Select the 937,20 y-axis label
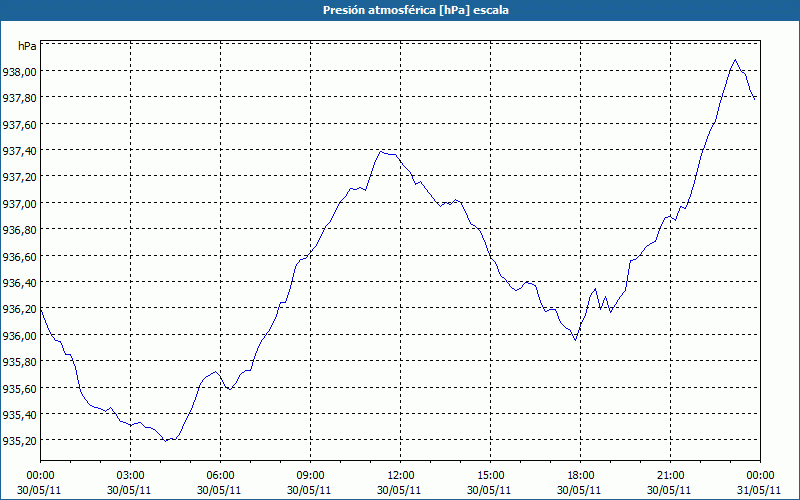The height and width of the screenshot is (500, 800). click(x=19, y=177)
